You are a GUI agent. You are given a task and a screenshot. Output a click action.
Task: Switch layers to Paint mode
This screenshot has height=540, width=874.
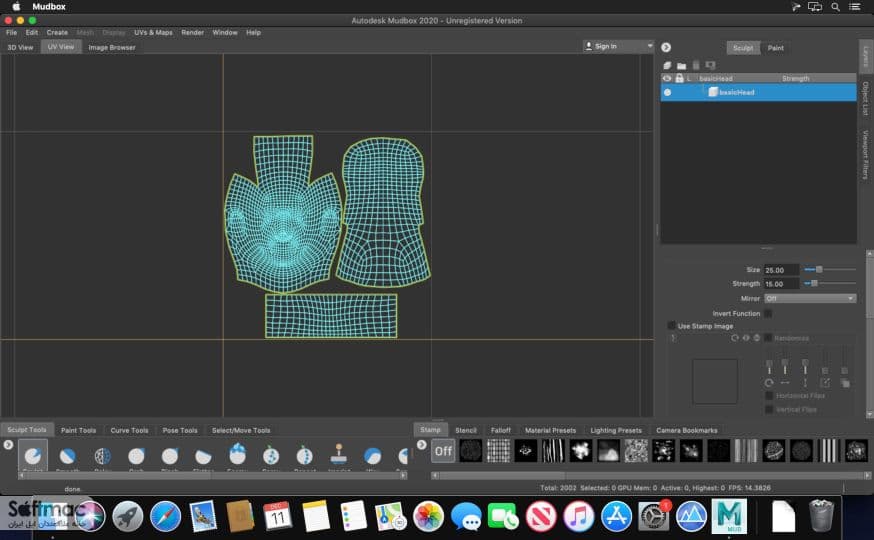click(x=775, y=48)
